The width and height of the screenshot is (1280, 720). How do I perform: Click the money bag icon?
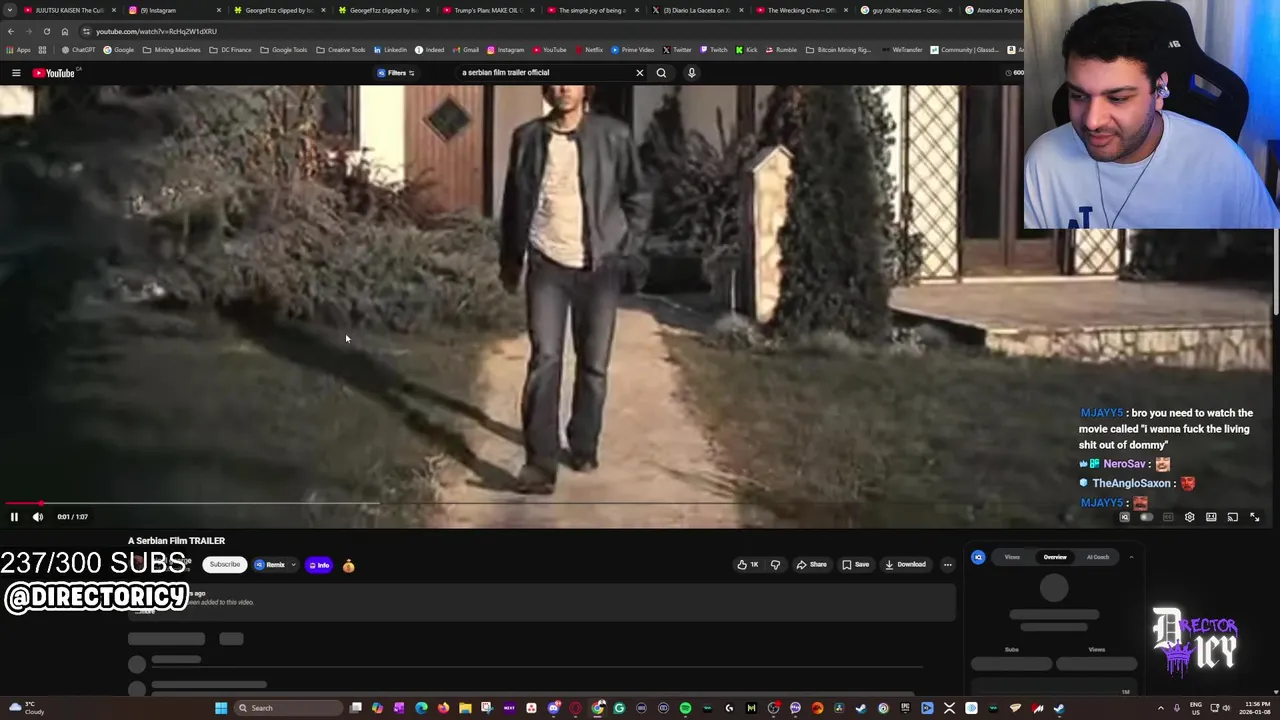pyautogui.click(x=348, y=566)
